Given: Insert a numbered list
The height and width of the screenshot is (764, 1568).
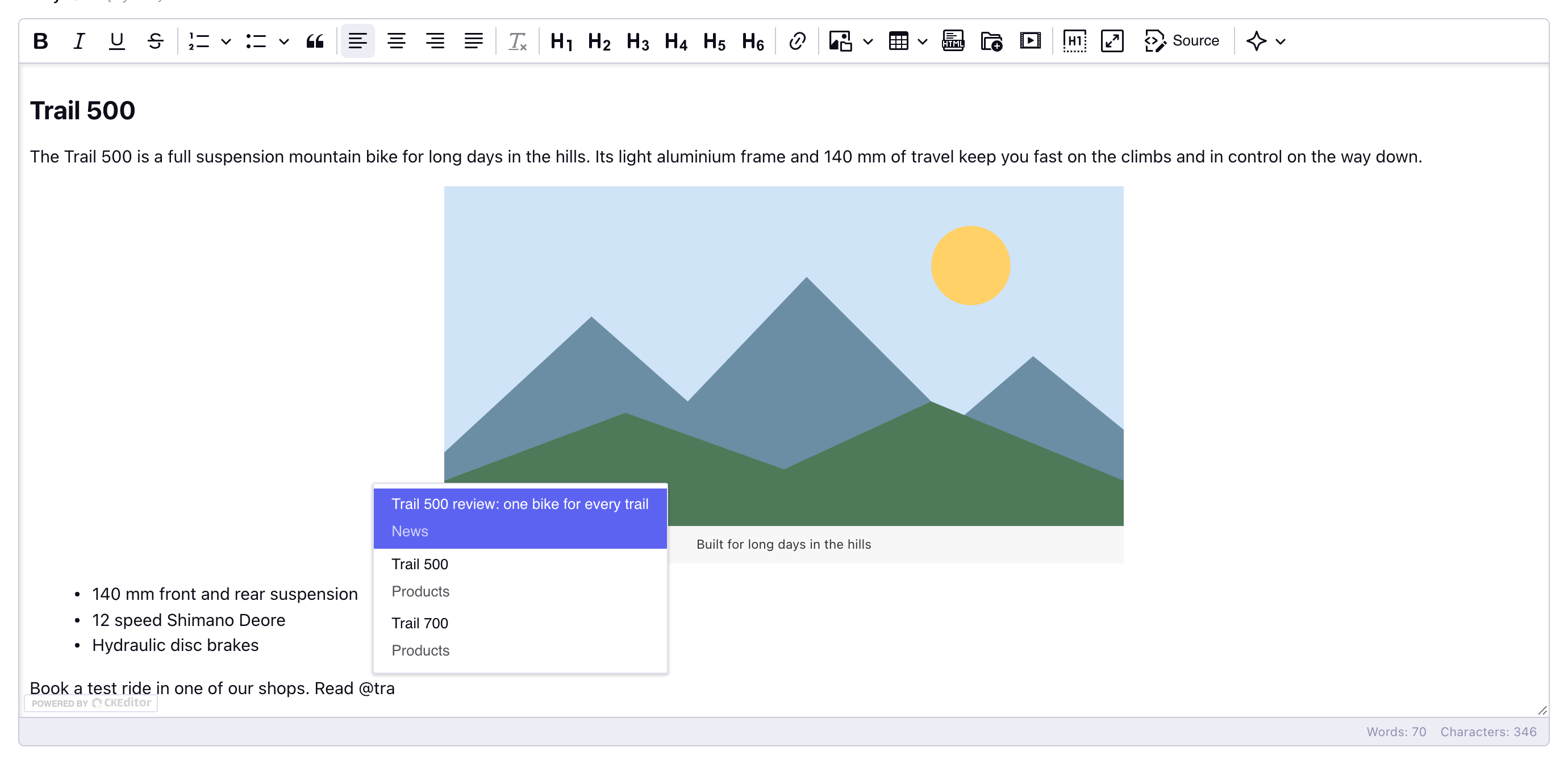Looking at the screenshot, I should click(198, 41).
